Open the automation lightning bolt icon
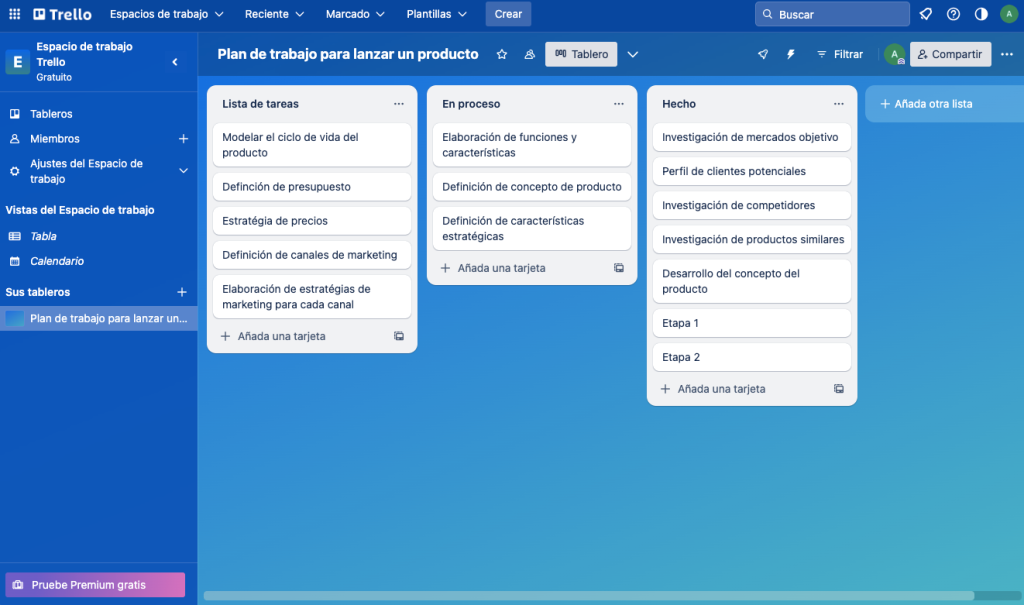Viewport: 1024px width, 605px height. [x=790, y=54]
